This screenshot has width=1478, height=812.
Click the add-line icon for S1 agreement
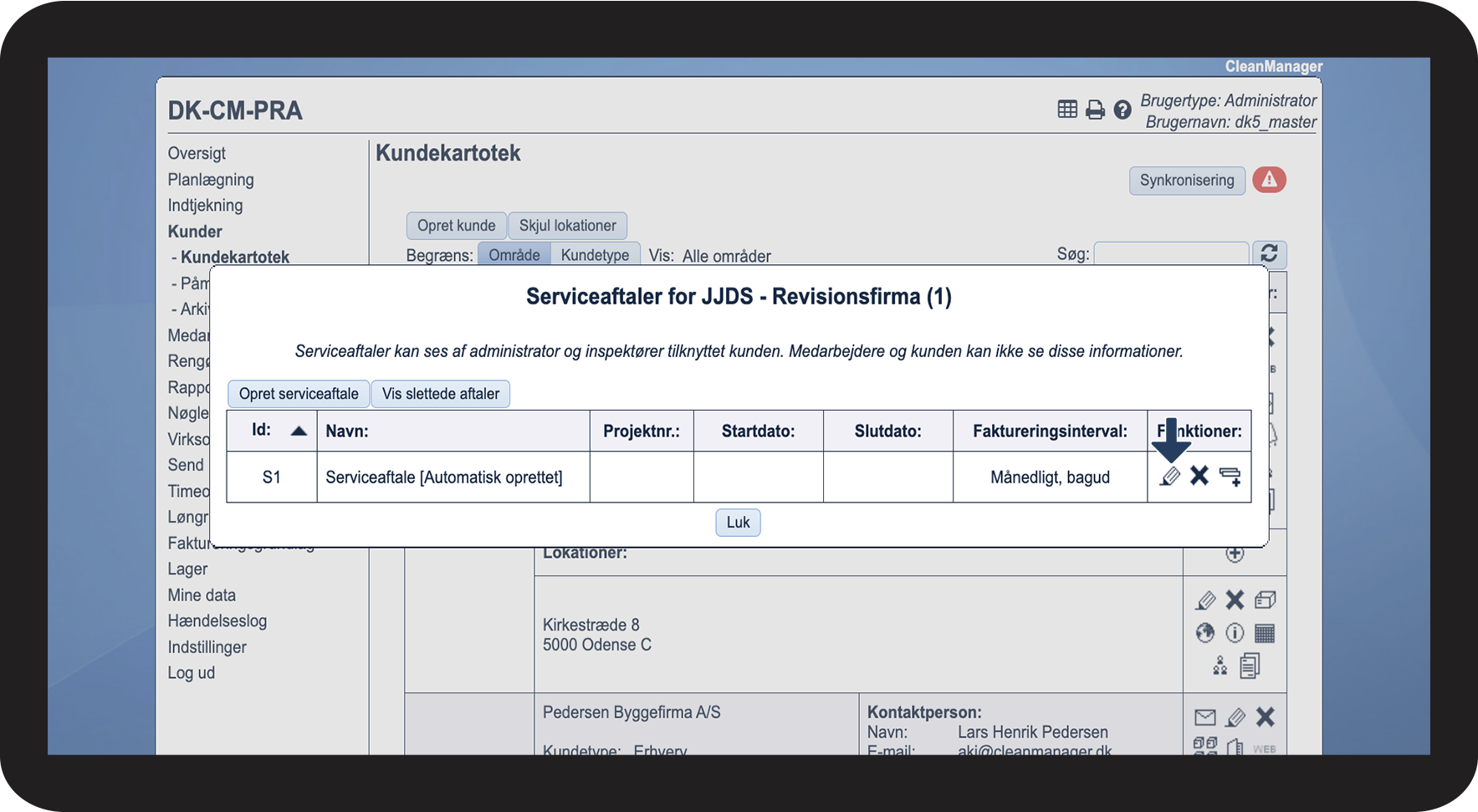(1230, 477)
